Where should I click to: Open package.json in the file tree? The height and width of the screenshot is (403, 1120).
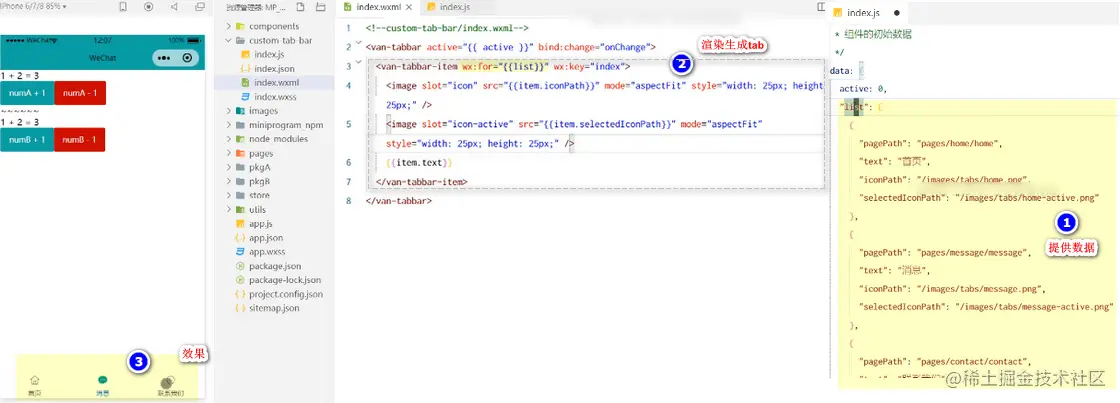(275, 267)
